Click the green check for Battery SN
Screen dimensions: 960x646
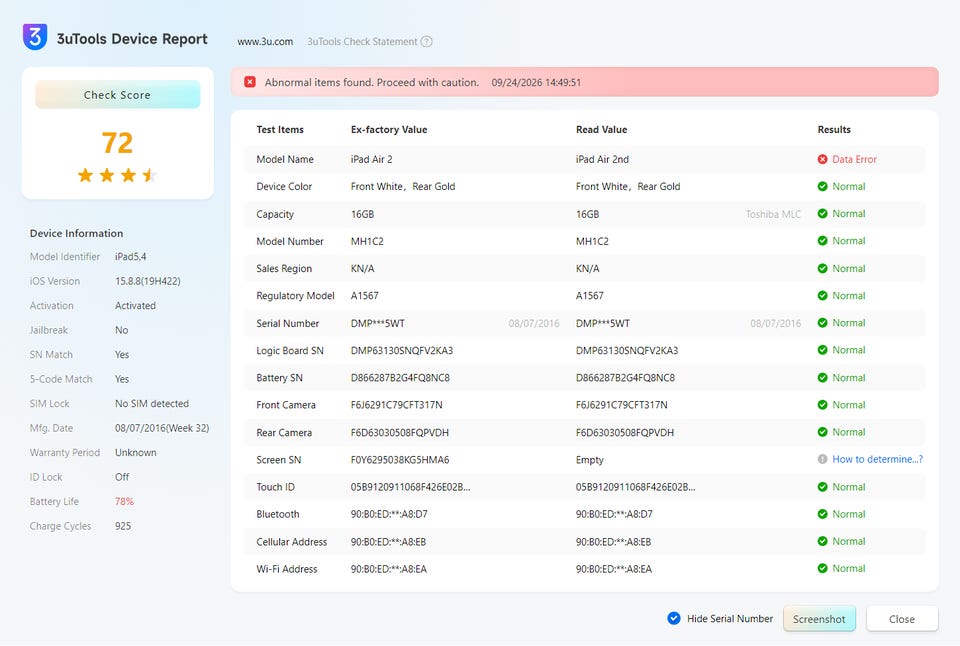(822, 378)
